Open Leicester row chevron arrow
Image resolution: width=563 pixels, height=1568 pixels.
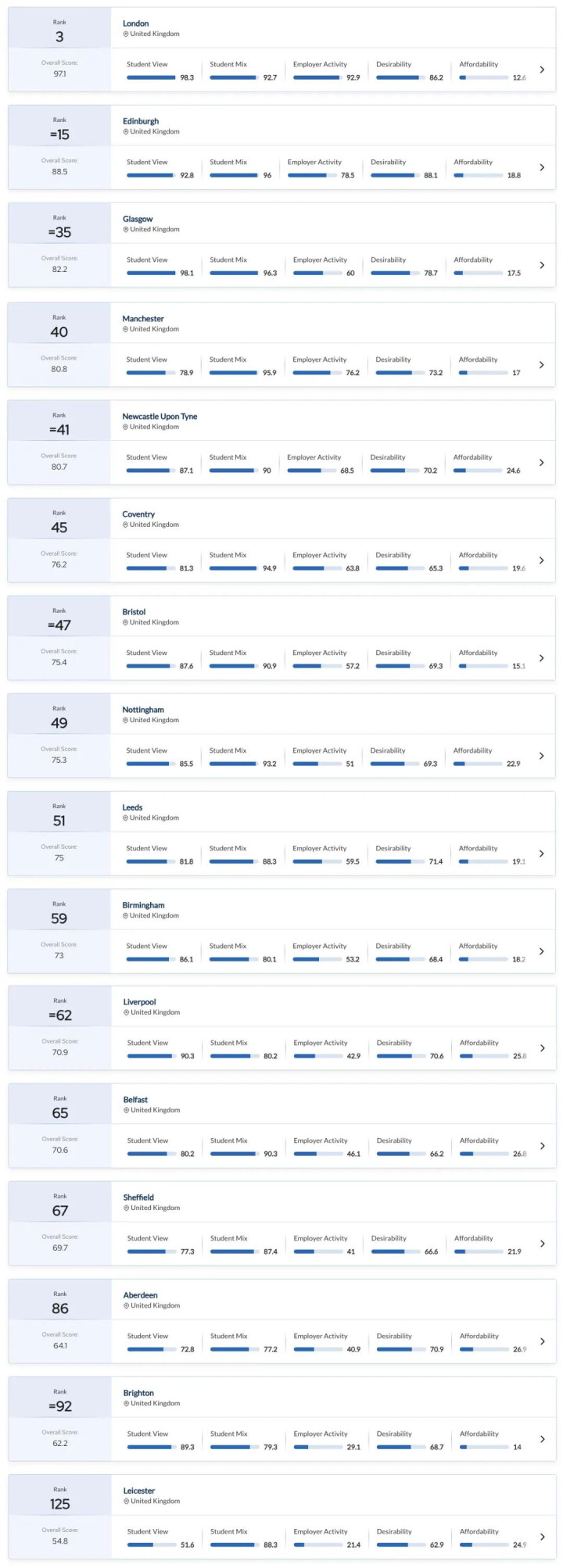point(543,1537)
